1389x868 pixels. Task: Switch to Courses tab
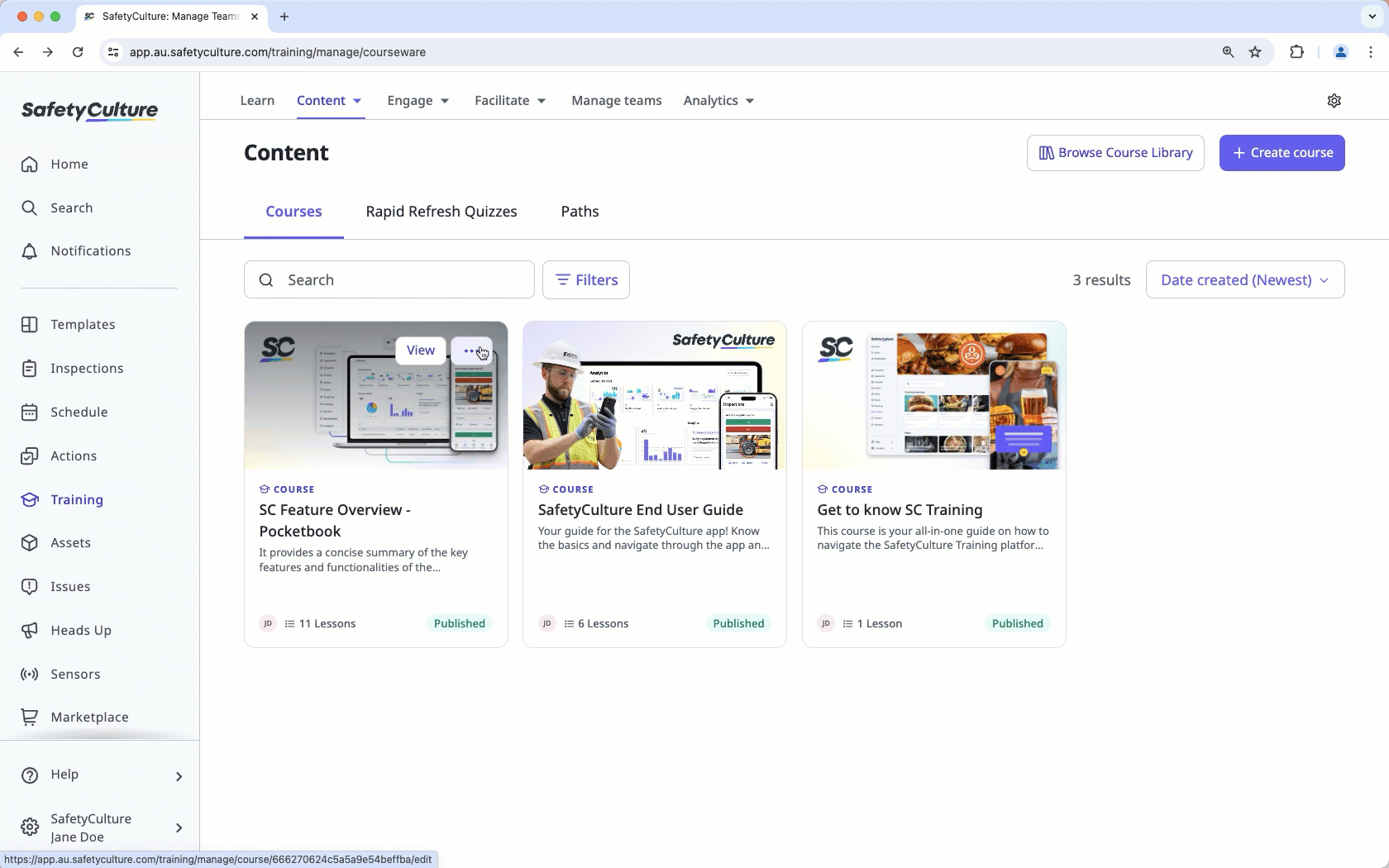(294, 212)
